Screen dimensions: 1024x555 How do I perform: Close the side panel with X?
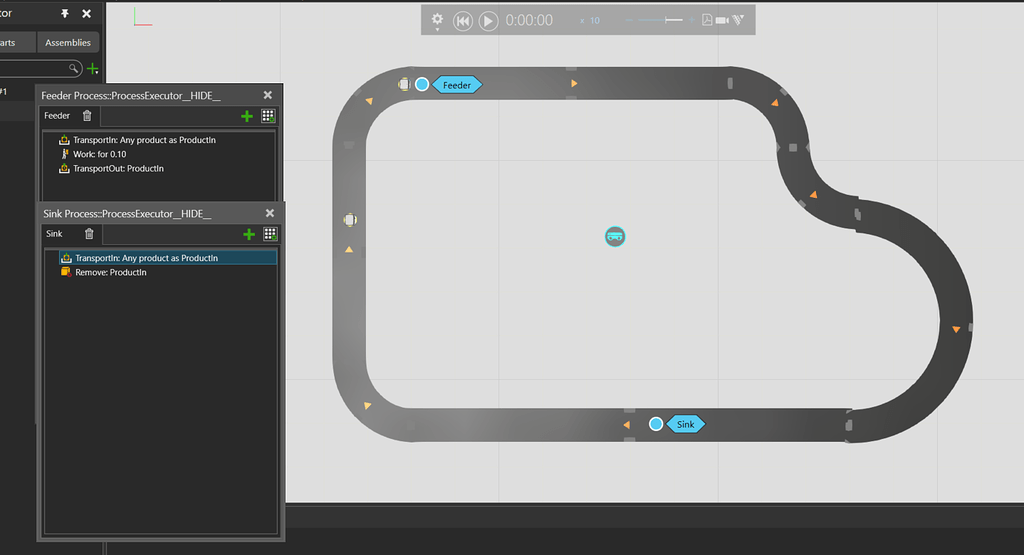pyautogui.click(x=86, y=13)
